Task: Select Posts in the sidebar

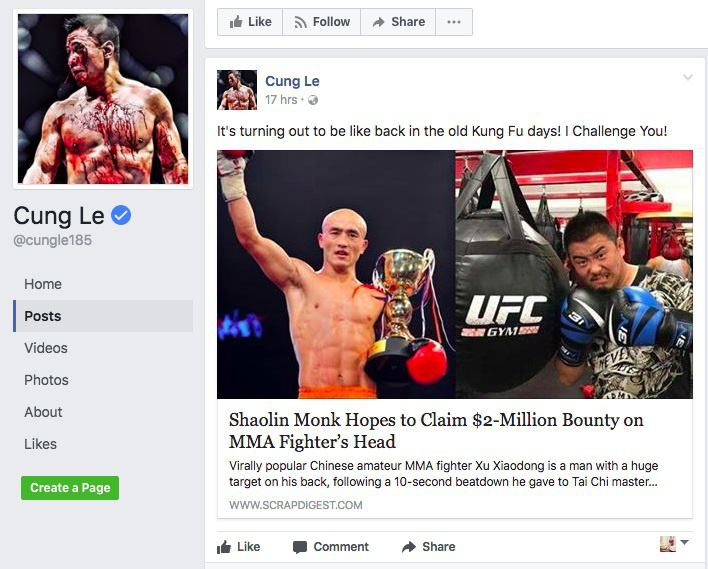Action: click(x=103, y=316)
